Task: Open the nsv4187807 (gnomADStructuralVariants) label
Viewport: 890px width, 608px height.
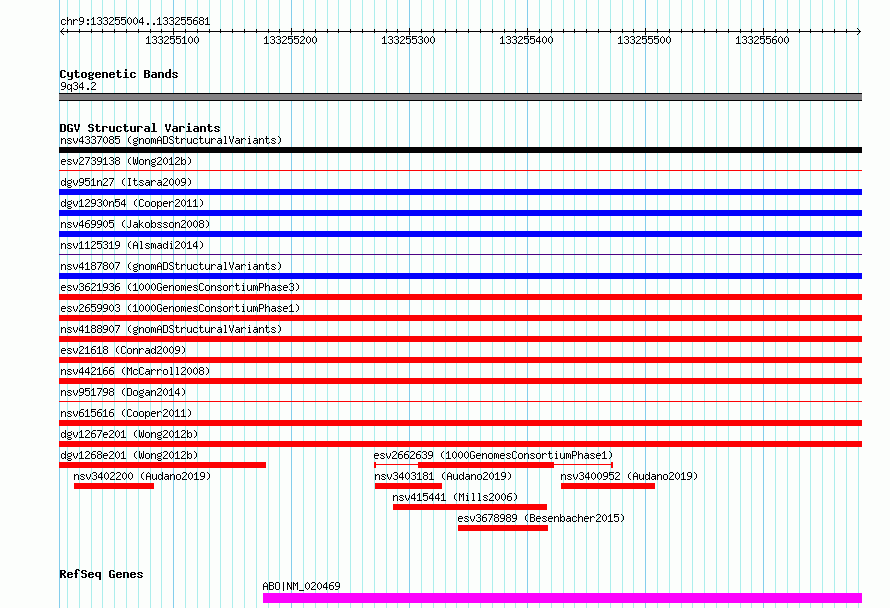Action: tap(171, 266)
